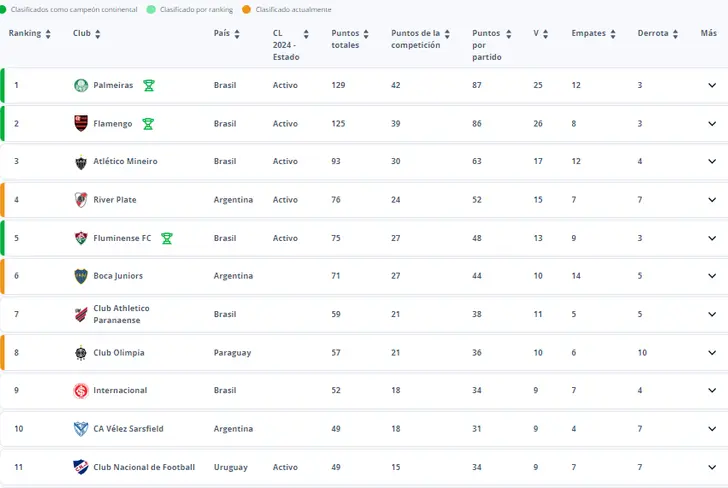This screenshot has width=728, height=488.
Task: Expand the Club Athletico Paranaense row details
Action: [x=712, y=314]
